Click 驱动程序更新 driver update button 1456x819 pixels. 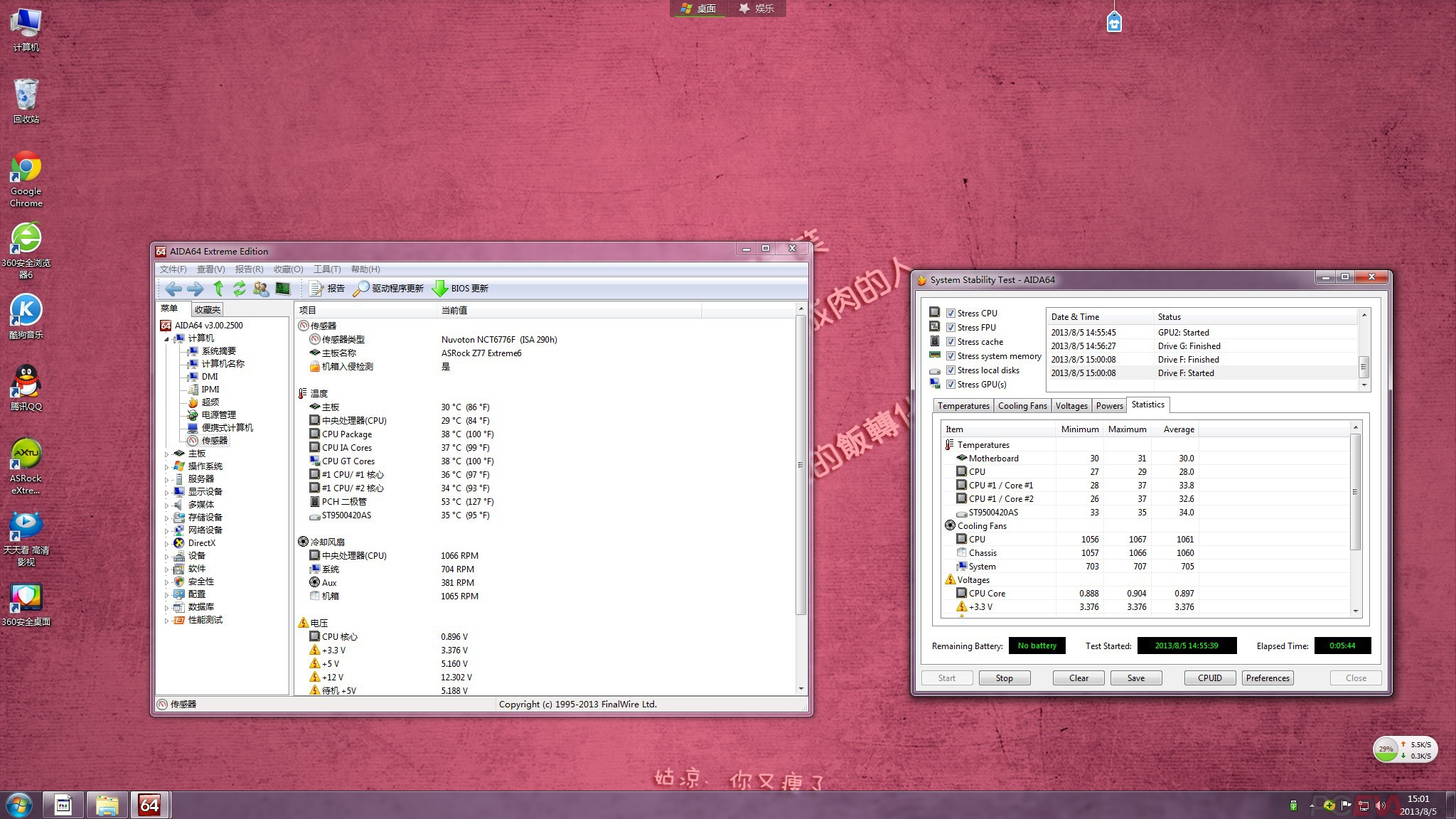pyautogui.click(x=388, y=289)
